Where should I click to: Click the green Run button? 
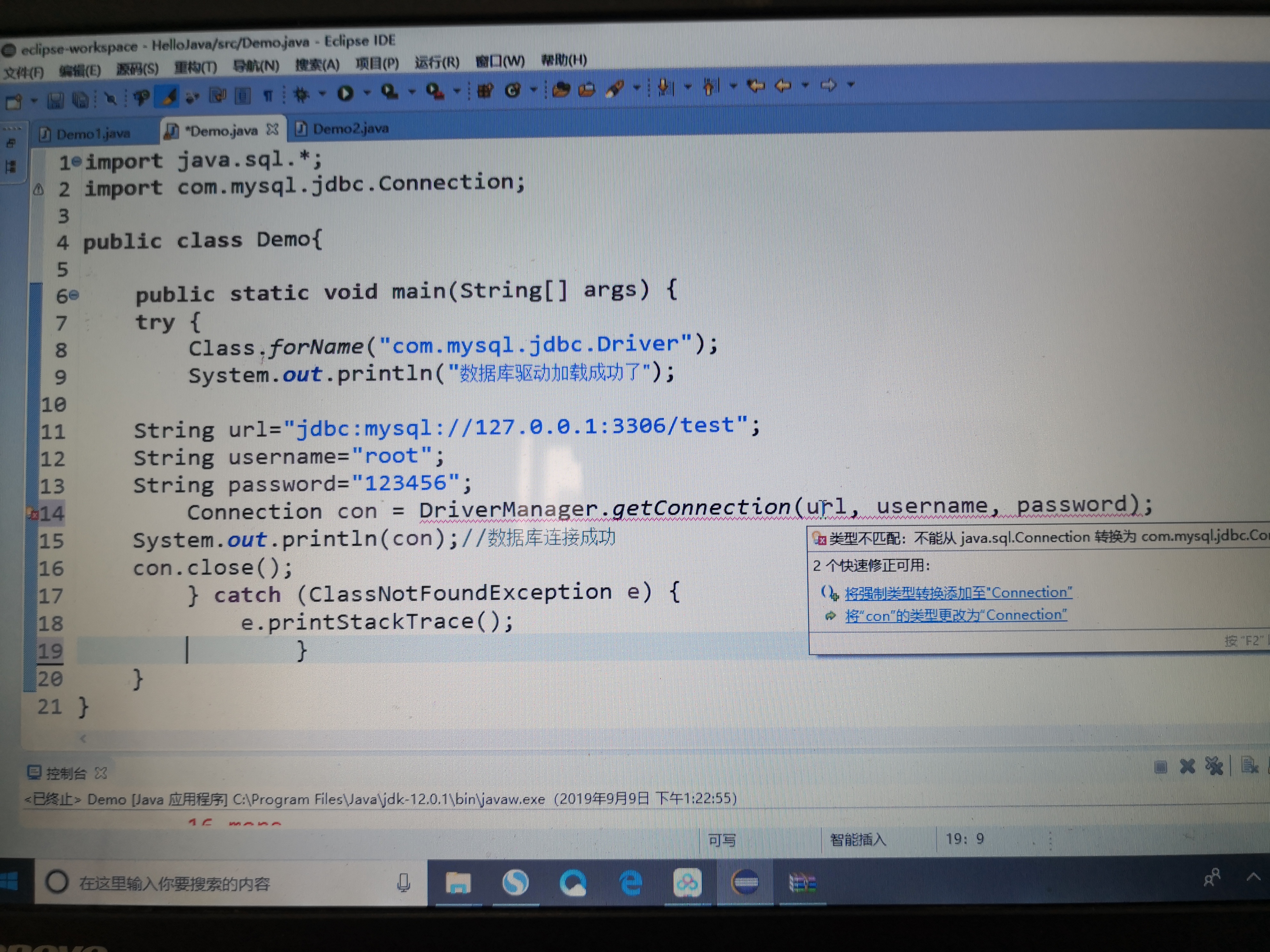[x=345, y=93]
